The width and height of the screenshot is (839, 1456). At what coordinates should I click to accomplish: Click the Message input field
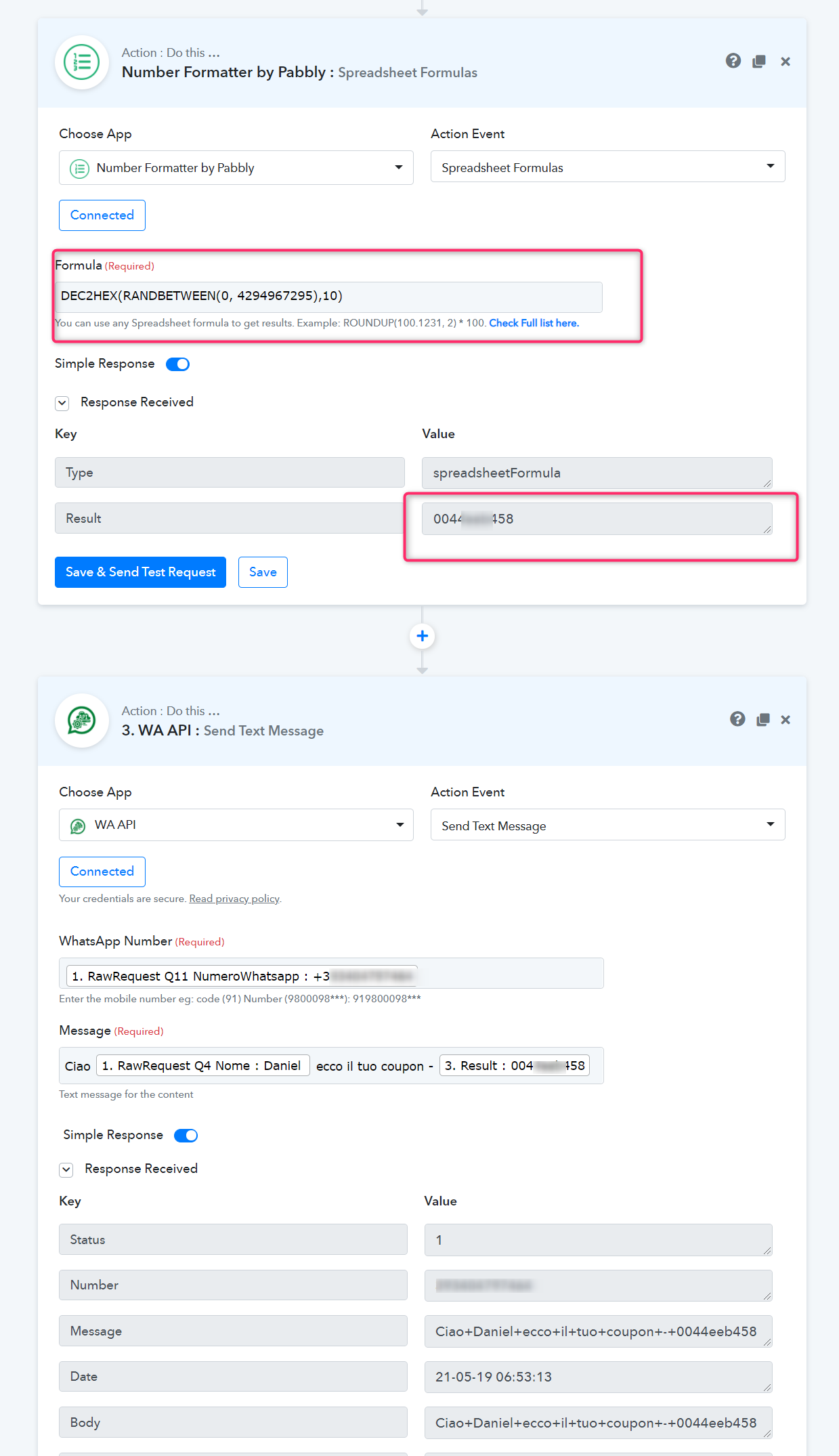pos(331,1066)
